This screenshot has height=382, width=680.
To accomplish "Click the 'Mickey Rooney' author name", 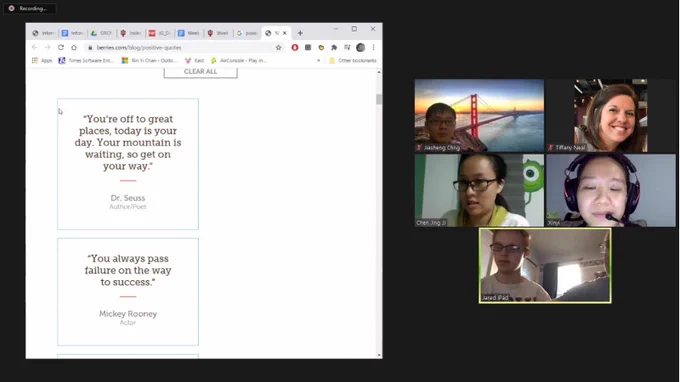I will [x=128, y=313].
